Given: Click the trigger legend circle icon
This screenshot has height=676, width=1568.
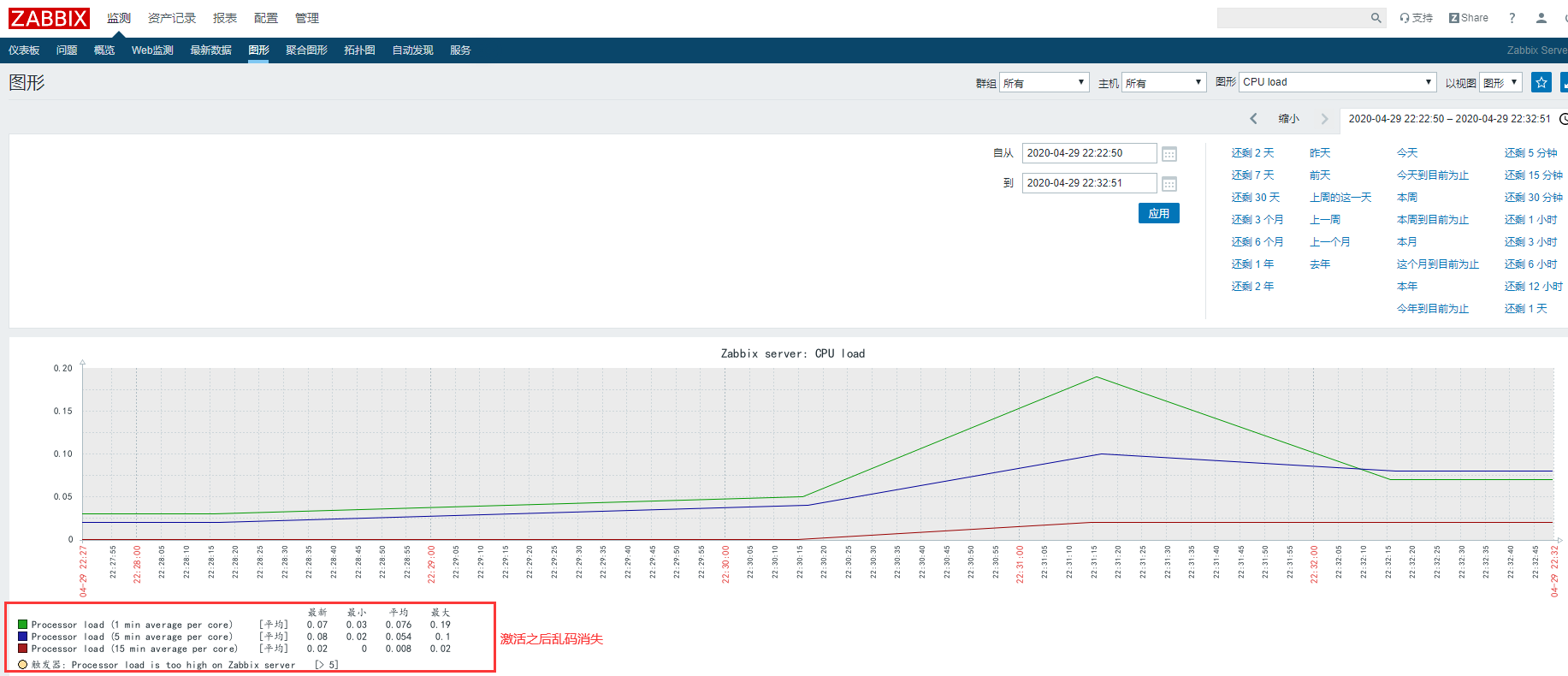Looking at the screenshot, I should [23, 664].
